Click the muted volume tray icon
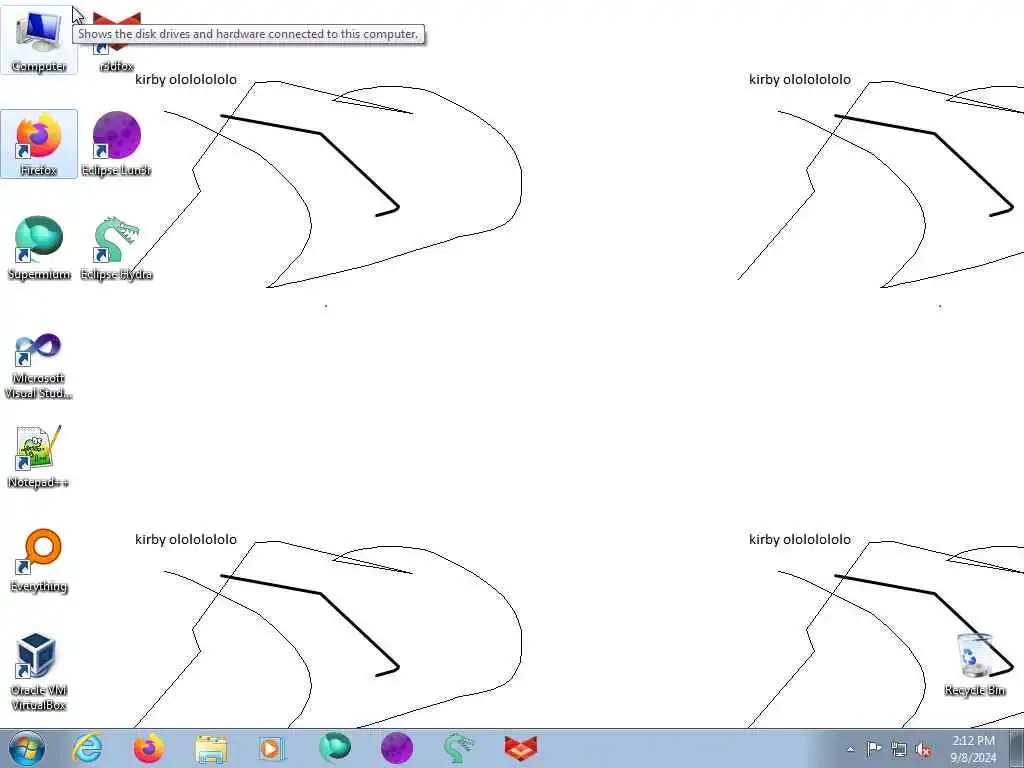The height and width of the screenshot is (768, 1024). [x=923, y=749]
